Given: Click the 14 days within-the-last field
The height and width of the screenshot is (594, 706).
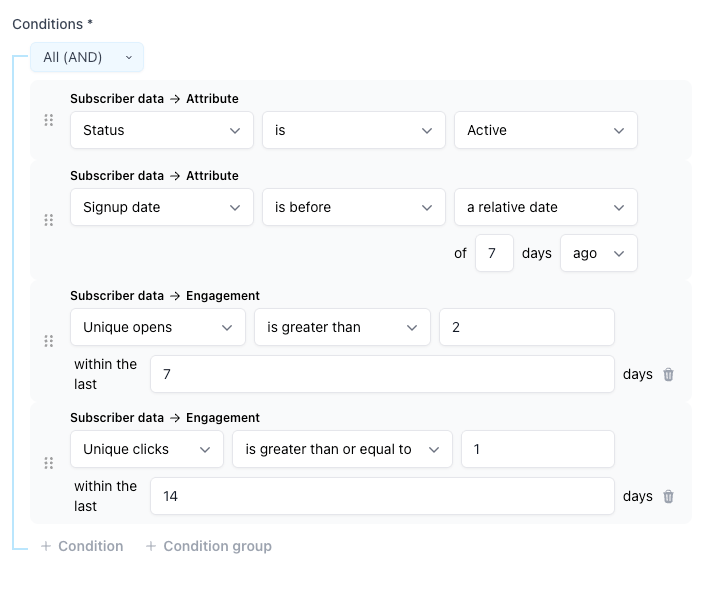Looking at the screenshot, I should pos(382,496).
